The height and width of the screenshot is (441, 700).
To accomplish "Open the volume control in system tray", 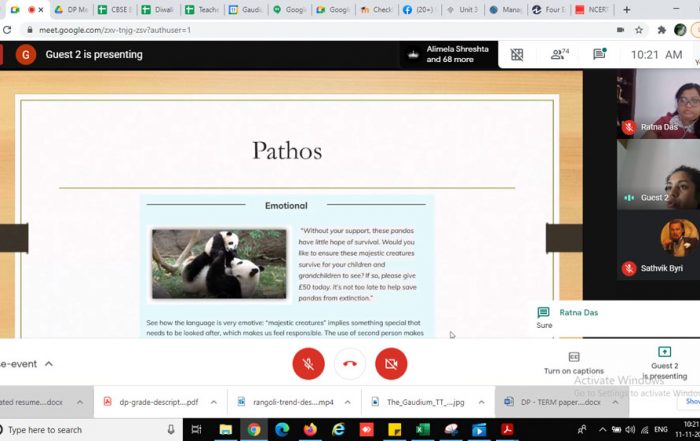I will coord(630,430).
